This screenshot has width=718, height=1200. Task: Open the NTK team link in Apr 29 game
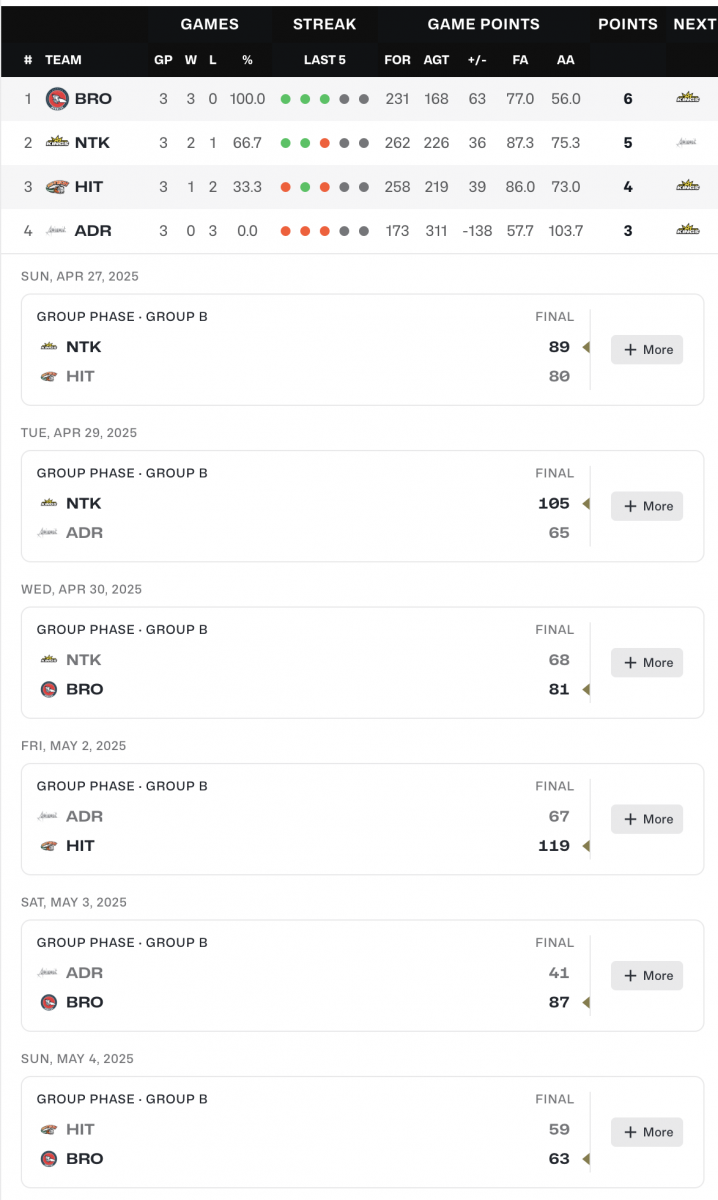coord(84,503)
